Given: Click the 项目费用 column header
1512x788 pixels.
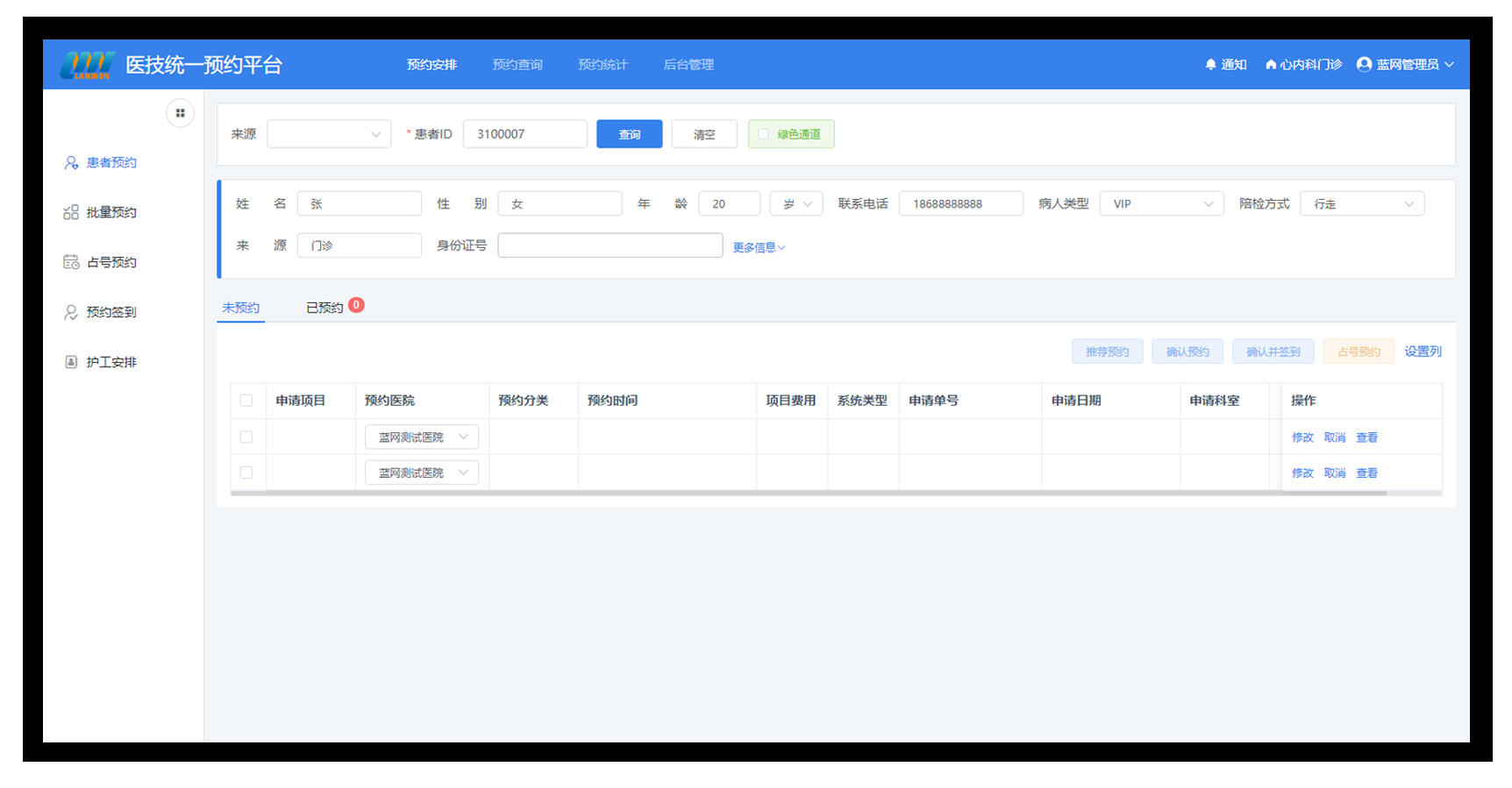Looking at the screenshot, I should tap(790, 401).
